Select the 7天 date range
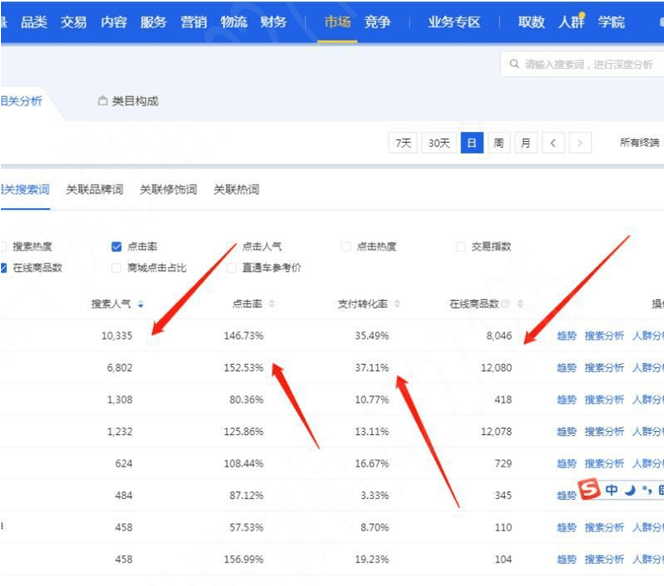The image size is (664, 586). (403, 143)
